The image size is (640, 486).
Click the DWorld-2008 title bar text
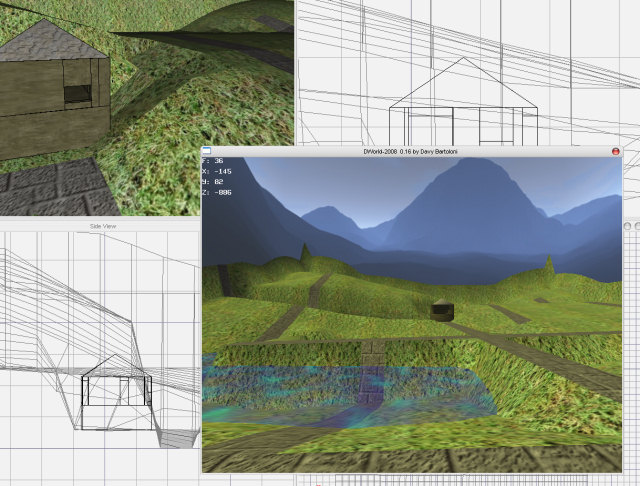[412, 151]
